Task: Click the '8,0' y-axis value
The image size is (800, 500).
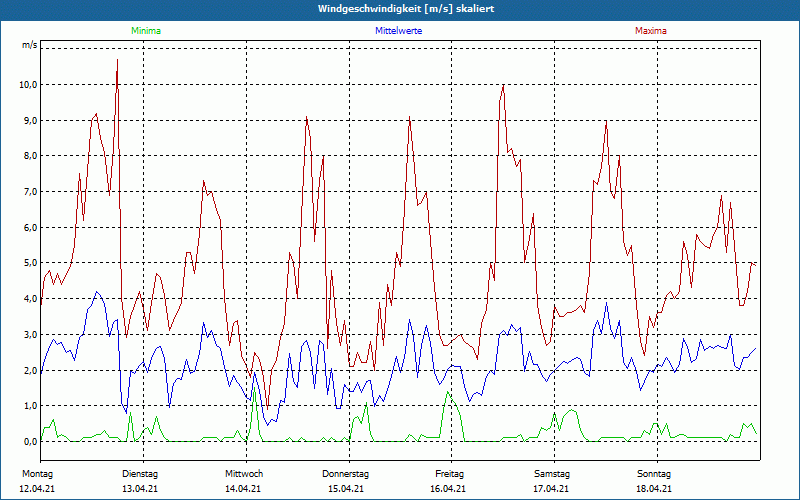Action: pyautogui.click(x=31, y=156)
